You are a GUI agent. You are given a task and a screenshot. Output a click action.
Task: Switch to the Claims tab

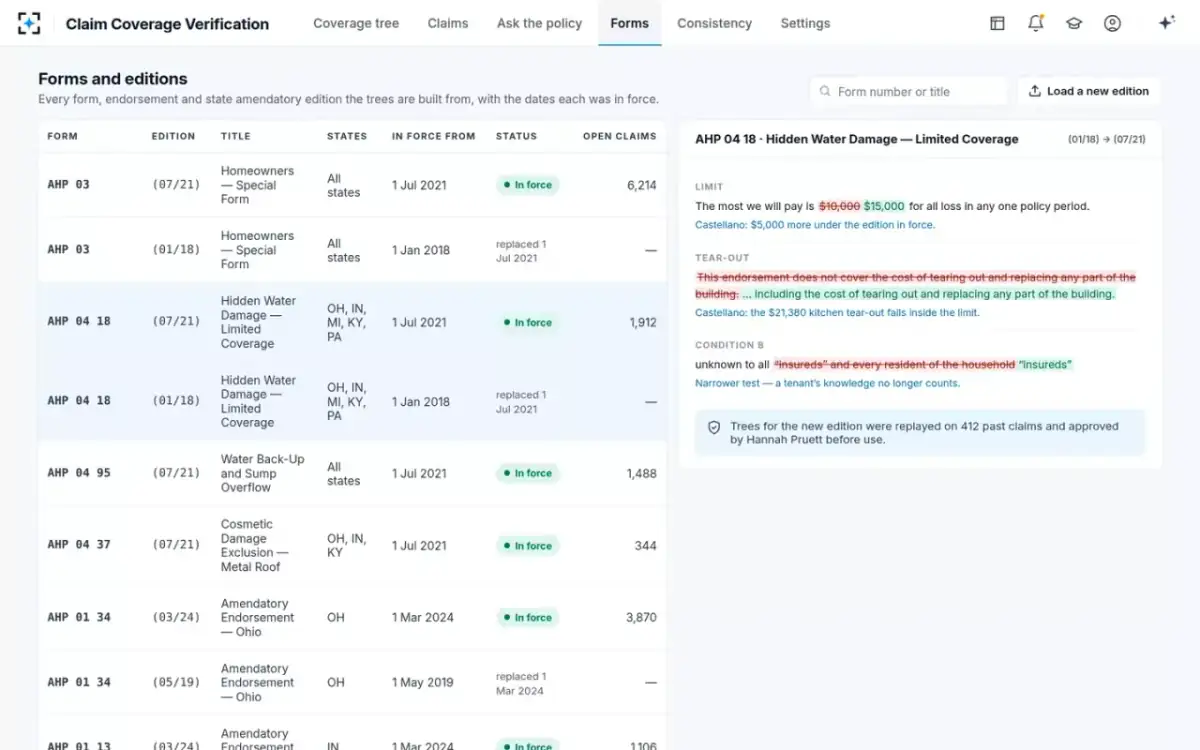(448, 23)
